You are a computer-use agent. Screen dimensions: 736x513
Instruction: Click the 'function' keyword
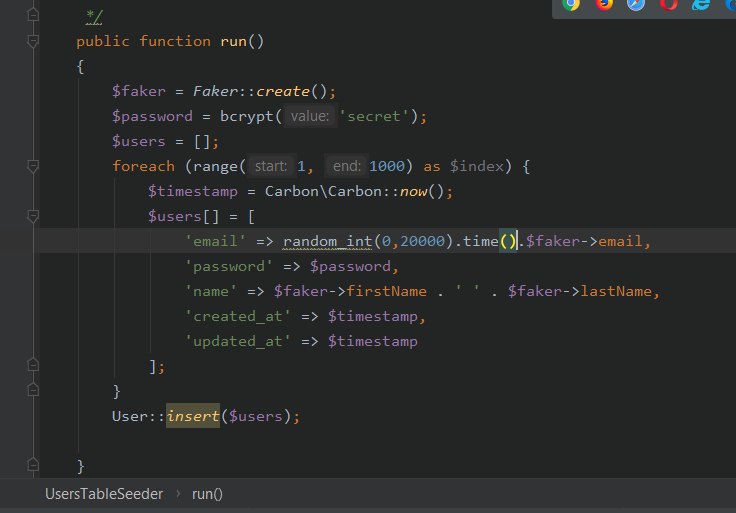point(175,41)
